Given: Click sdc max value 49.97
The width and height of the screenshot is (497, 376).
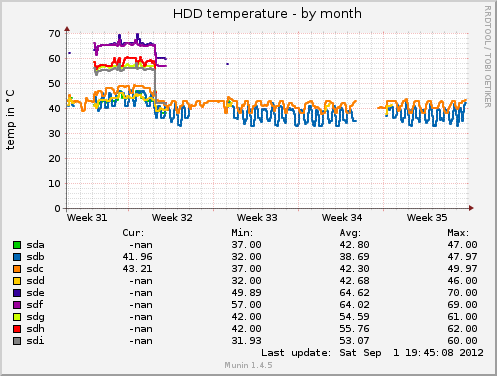Looking at the screenshot, I should point(462,269).
